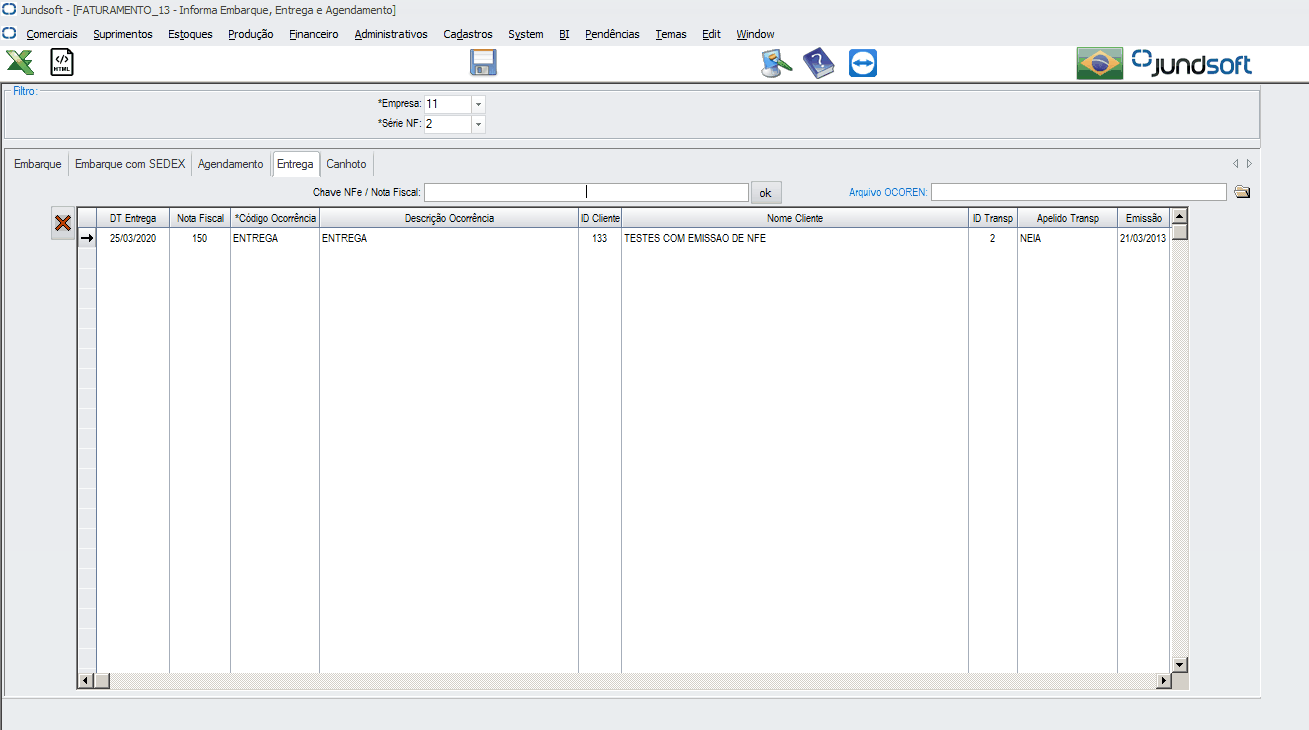This screenshot has width=1309, height=730.
Task: Open the Administrativos menu
Action: 391,34
